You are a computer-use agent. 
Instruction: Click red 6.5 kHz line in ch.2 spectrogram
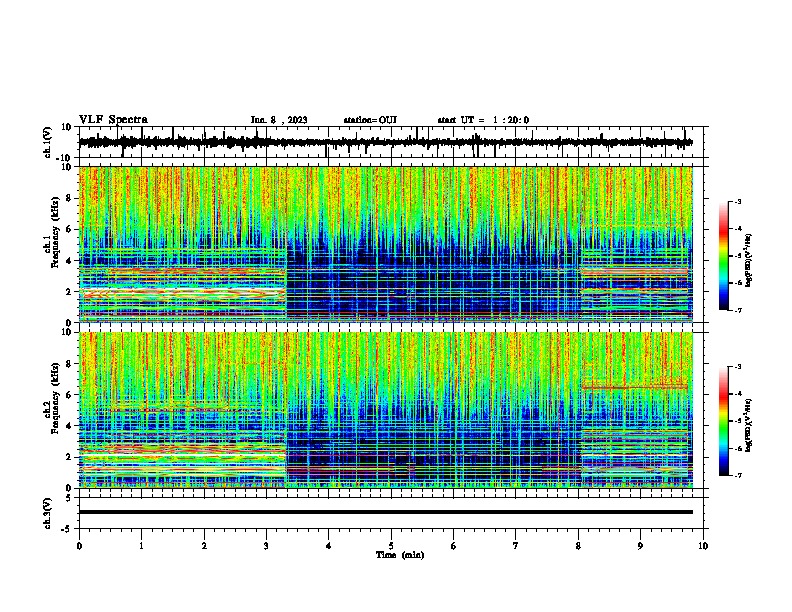[634, 387]
